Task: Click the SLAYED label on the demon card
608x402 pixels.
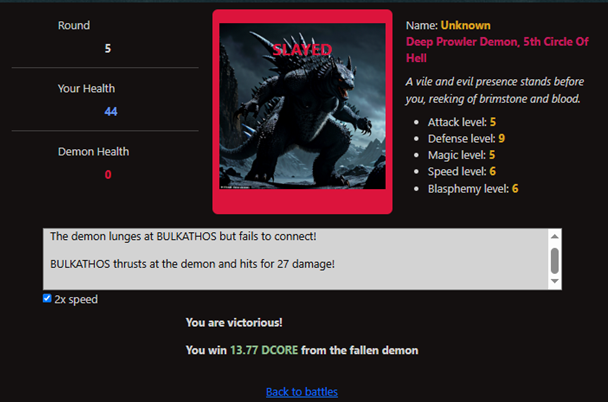Action: [x=302, y=50]
